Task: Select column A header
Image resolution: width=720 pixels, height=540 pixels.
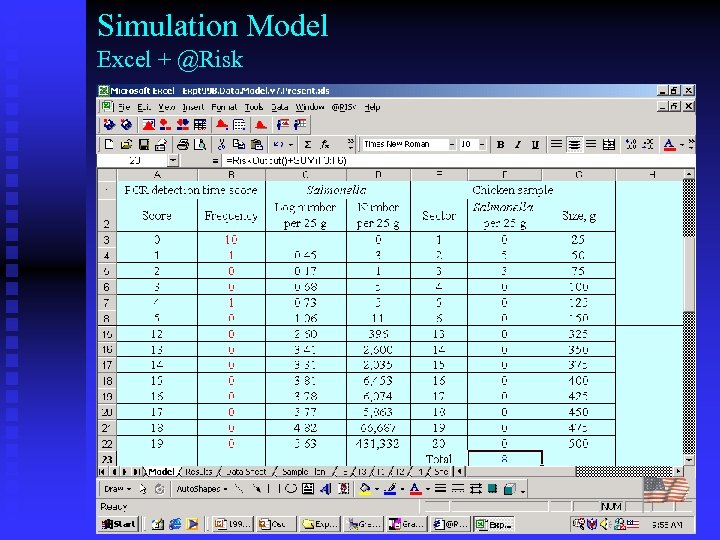Action: 157,174
